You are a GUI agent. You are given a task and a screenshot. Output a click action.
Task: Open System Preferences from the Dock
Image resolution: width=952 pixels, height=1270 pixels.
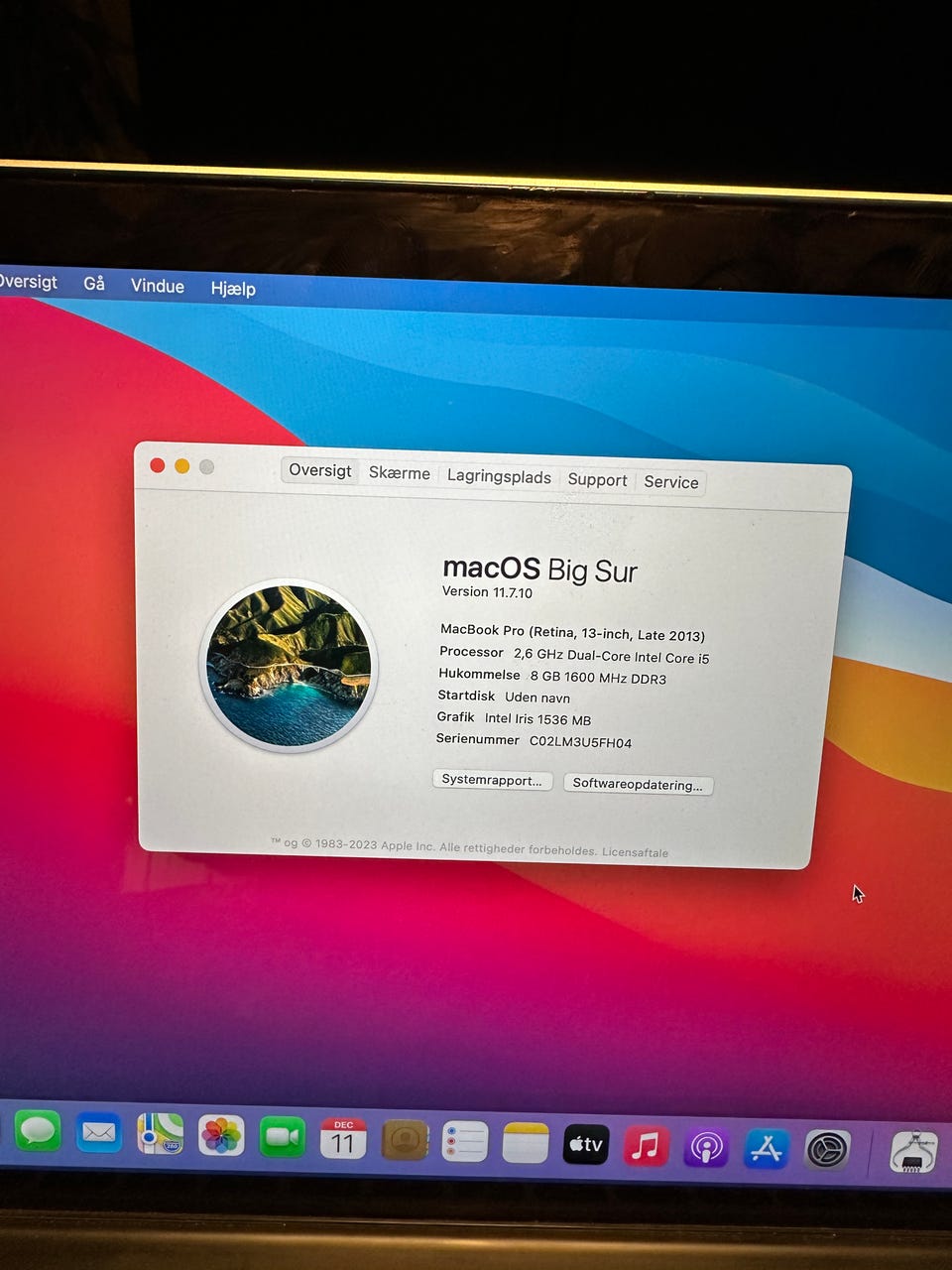827,1150
